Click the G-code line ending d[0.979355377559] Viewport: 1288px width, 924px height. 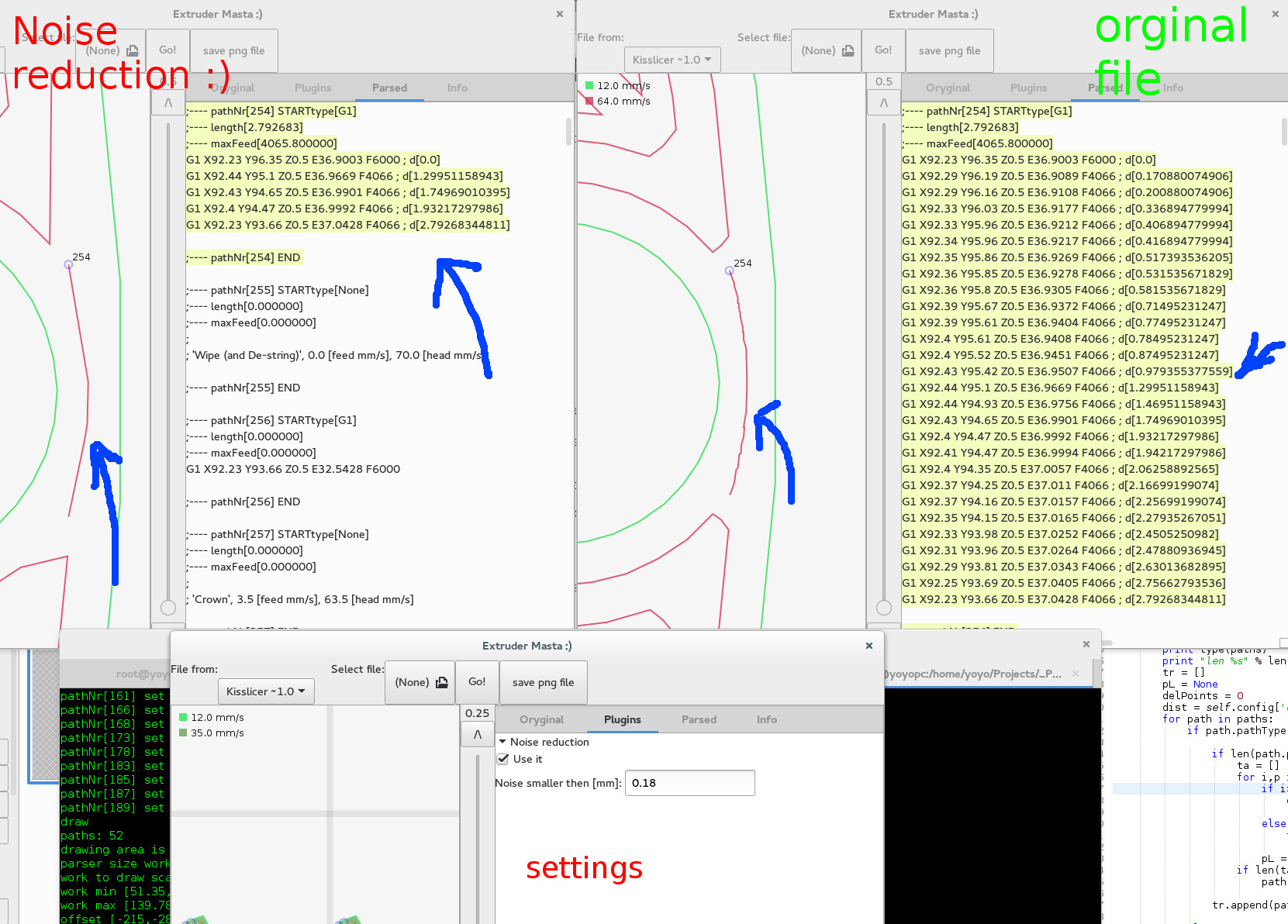[1066, 371]
